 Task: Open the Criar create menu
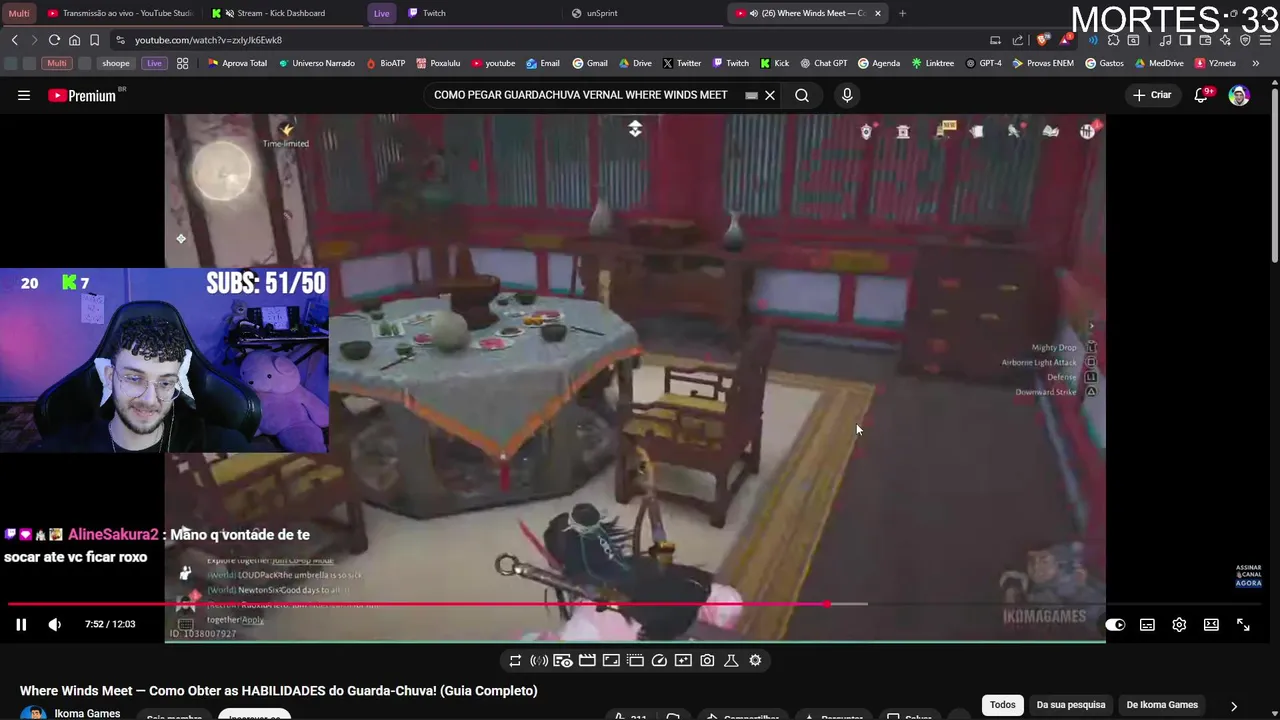pyautogui.click(x=1152, y=95)
